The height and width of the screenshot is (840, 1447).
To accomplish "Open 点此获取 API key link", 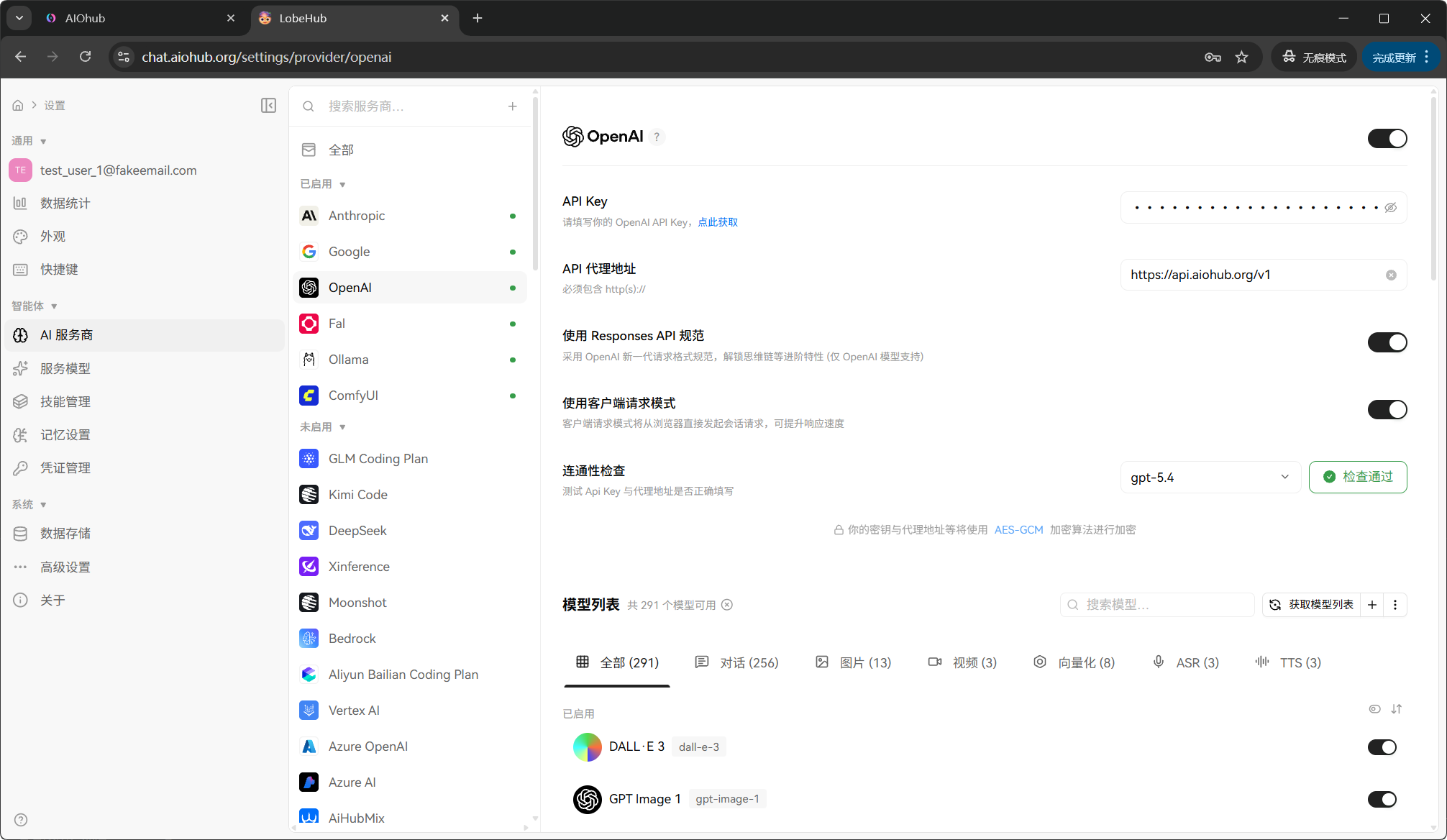I will click(718, 222).
